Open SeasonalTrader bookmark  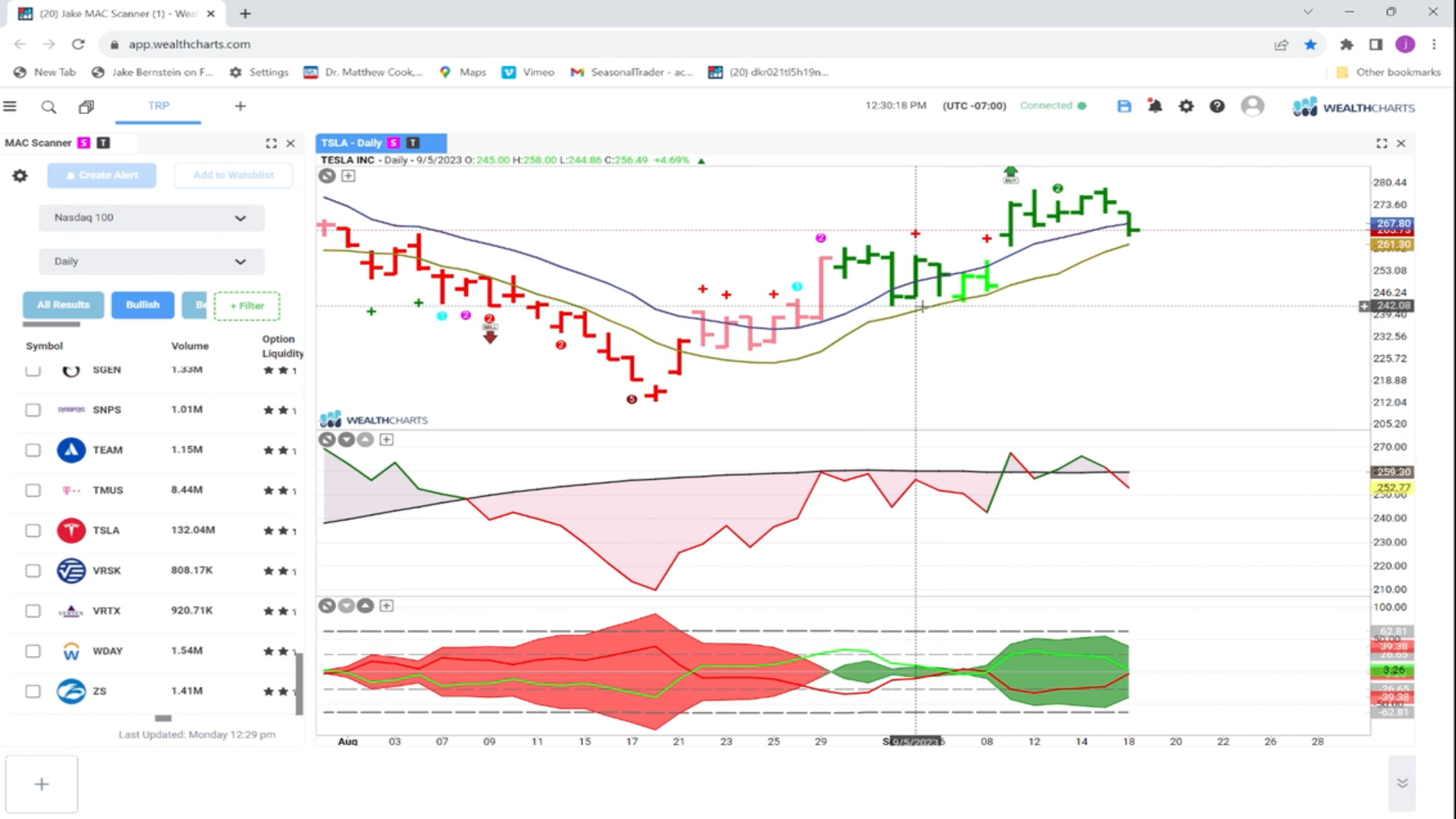[x=632, y=72]
